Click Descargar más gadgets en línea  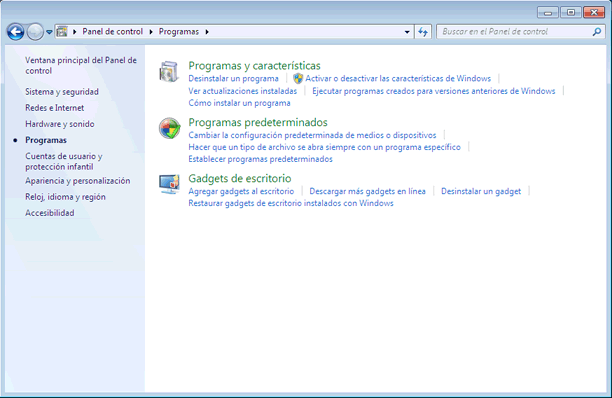(x=367, y=191)
